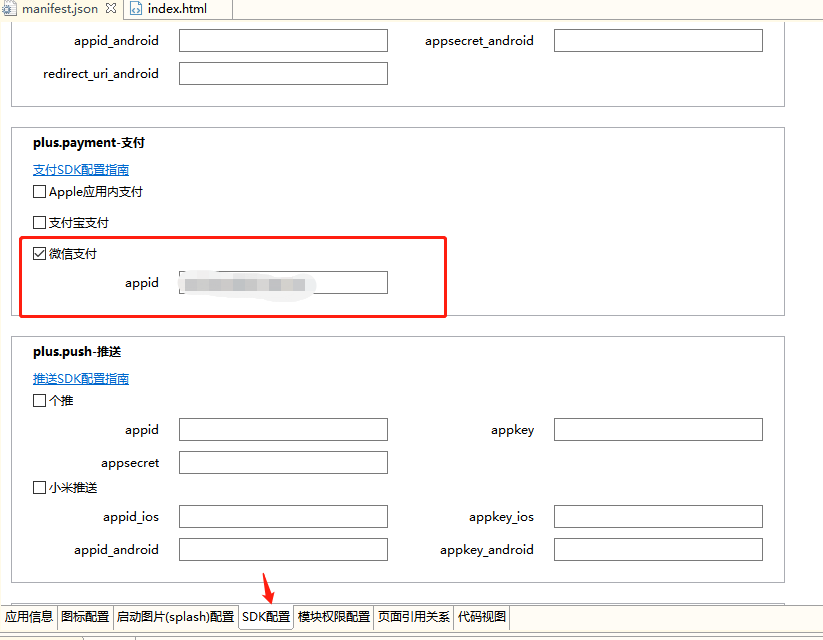823x640 pixels.
Task: Toggle the 小米推送 checkbox
Action: point(40,488)
